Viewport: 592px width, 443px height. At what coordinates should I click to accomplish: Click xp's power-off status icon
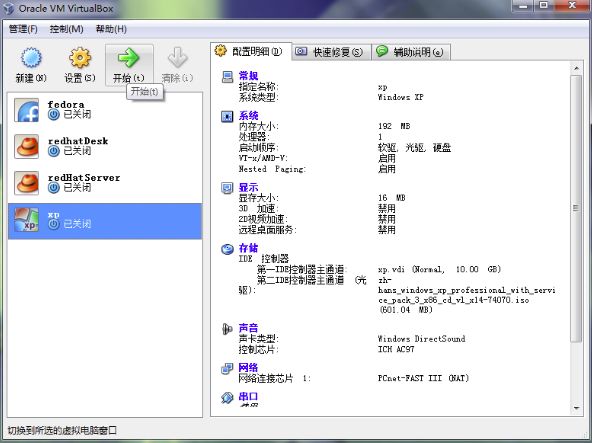pyautogui.click(x=54, y=224)
